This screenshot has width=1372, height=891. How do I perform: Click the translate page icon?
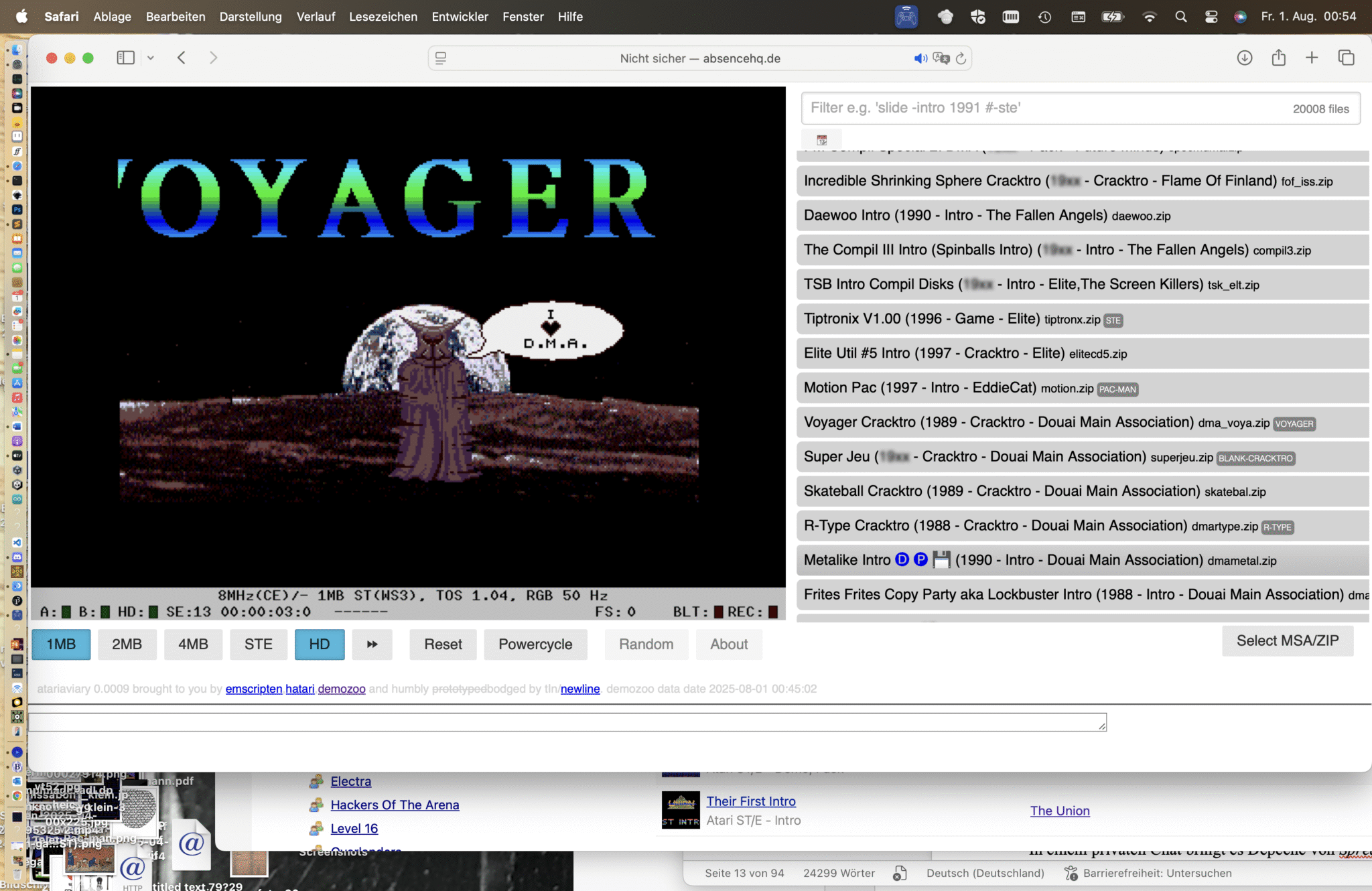pos(941,58)
